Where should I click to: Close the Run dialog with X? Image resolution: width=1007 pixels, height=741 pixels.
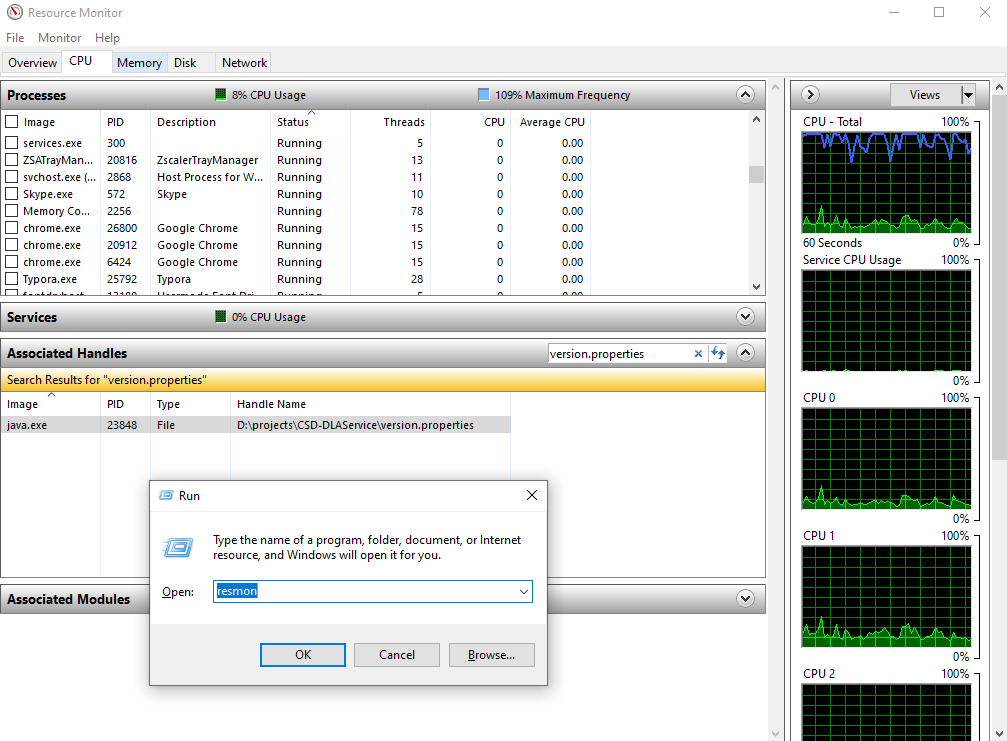pyautogui.click(x=532, y=495)
